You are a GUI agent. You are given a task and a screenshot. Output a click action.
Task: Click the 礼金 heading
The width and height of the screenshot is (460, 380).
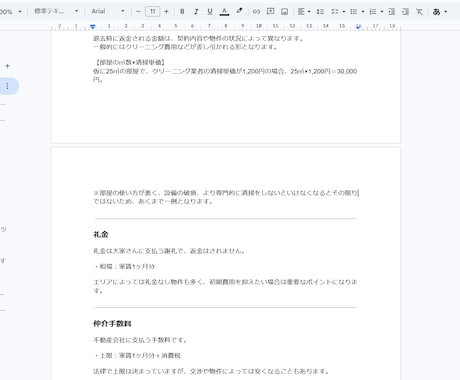click(101, 234)
